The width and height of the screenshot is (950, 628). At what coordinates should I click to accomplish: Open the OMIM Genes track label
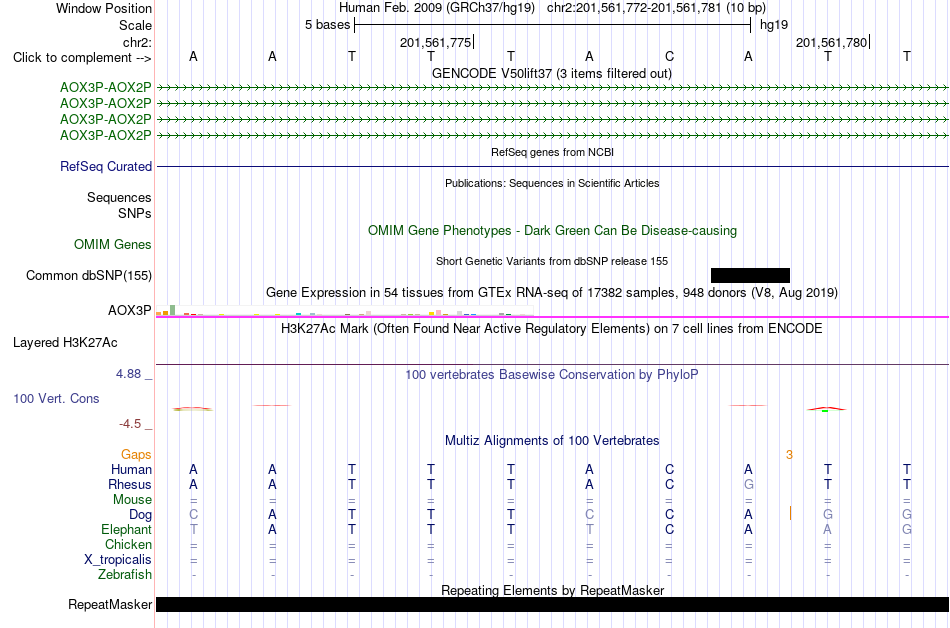coord(112,245)
